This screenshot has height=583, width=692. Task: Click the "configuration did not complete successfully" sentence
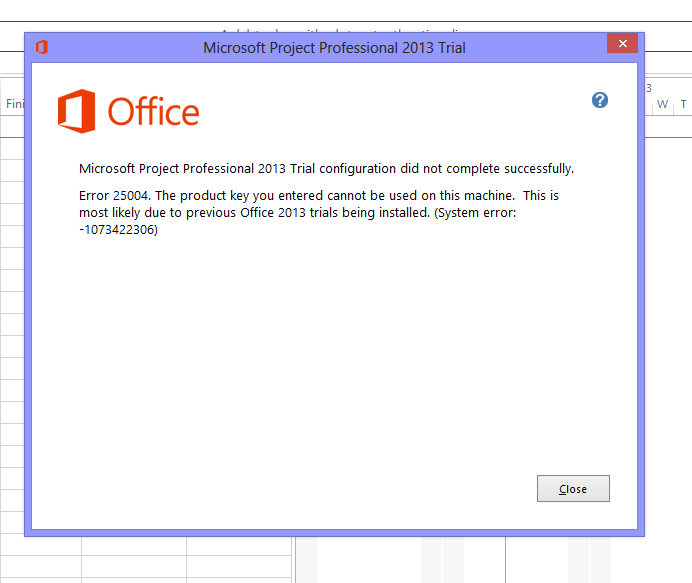447,169
